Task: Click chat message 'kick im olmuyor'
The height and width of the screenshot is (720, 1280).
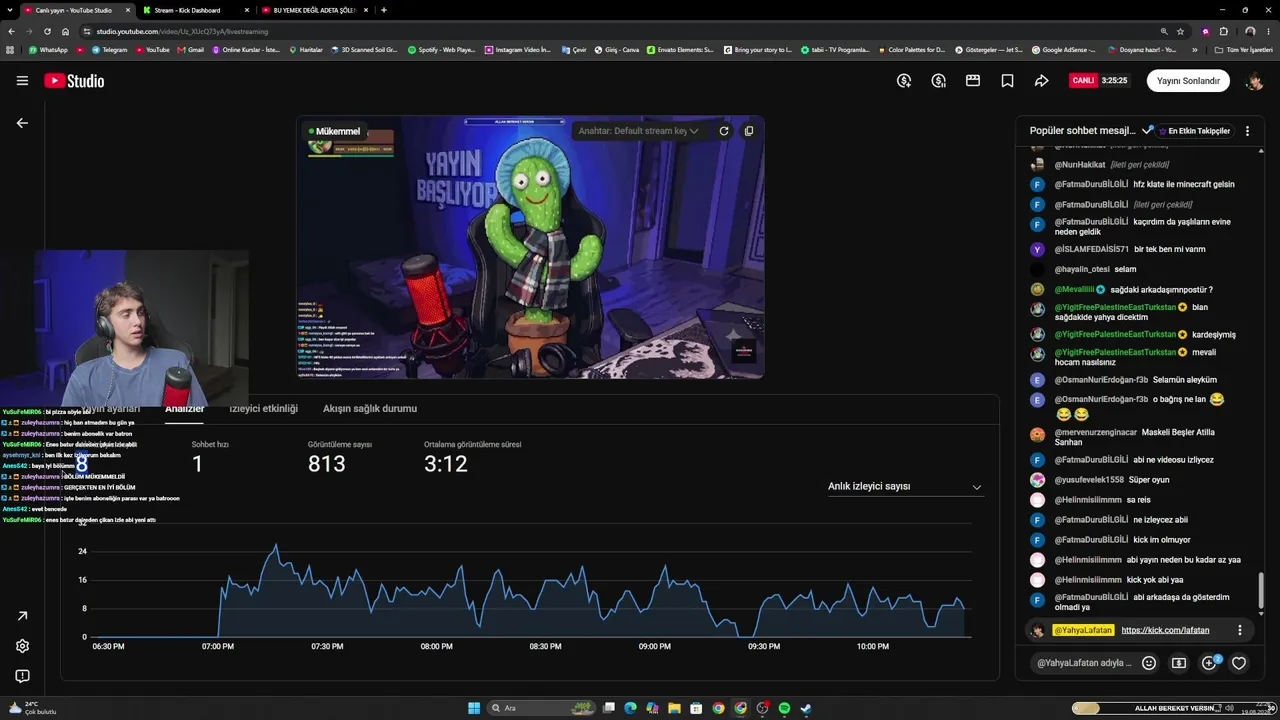Action: click(1162, 540)
